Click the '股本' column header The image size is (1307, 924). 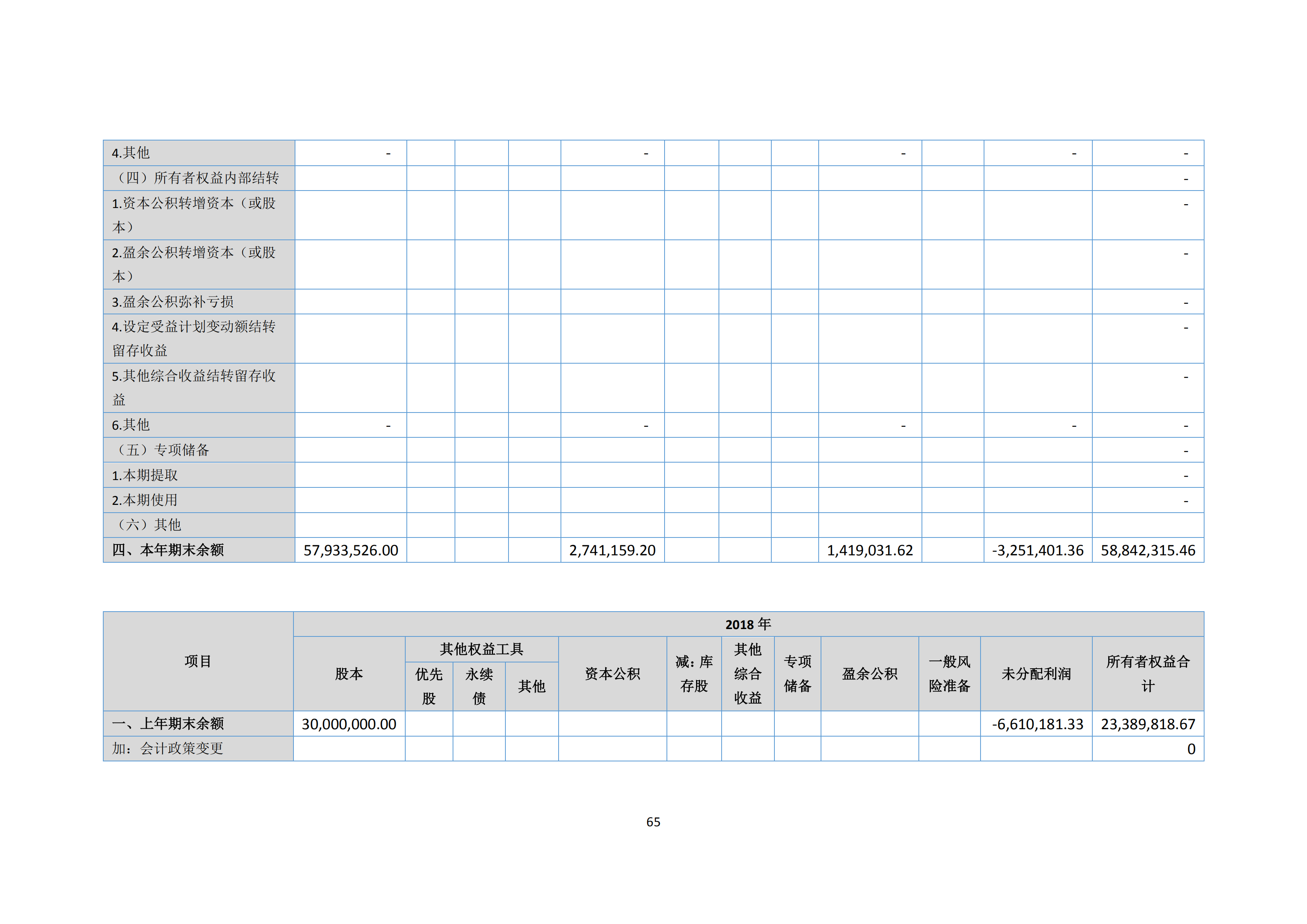349,674
